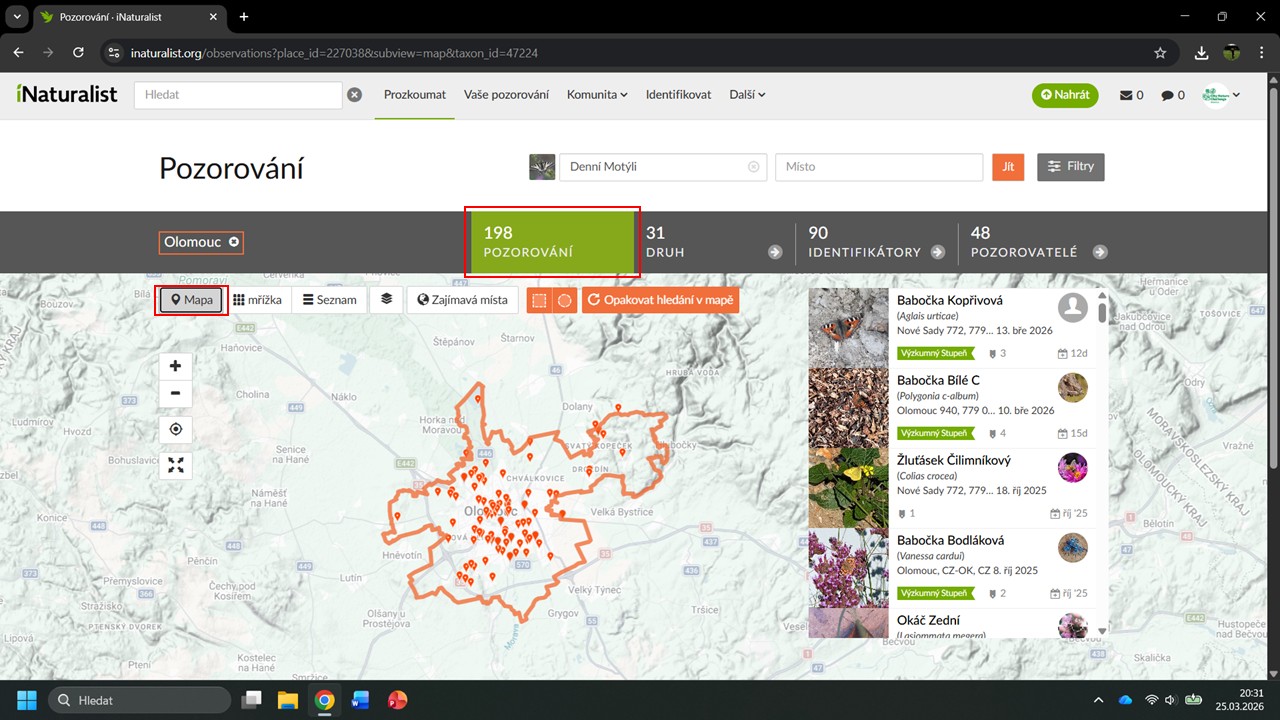
Task: Switch to Mapa view
Action: click(x=191, y=300)
